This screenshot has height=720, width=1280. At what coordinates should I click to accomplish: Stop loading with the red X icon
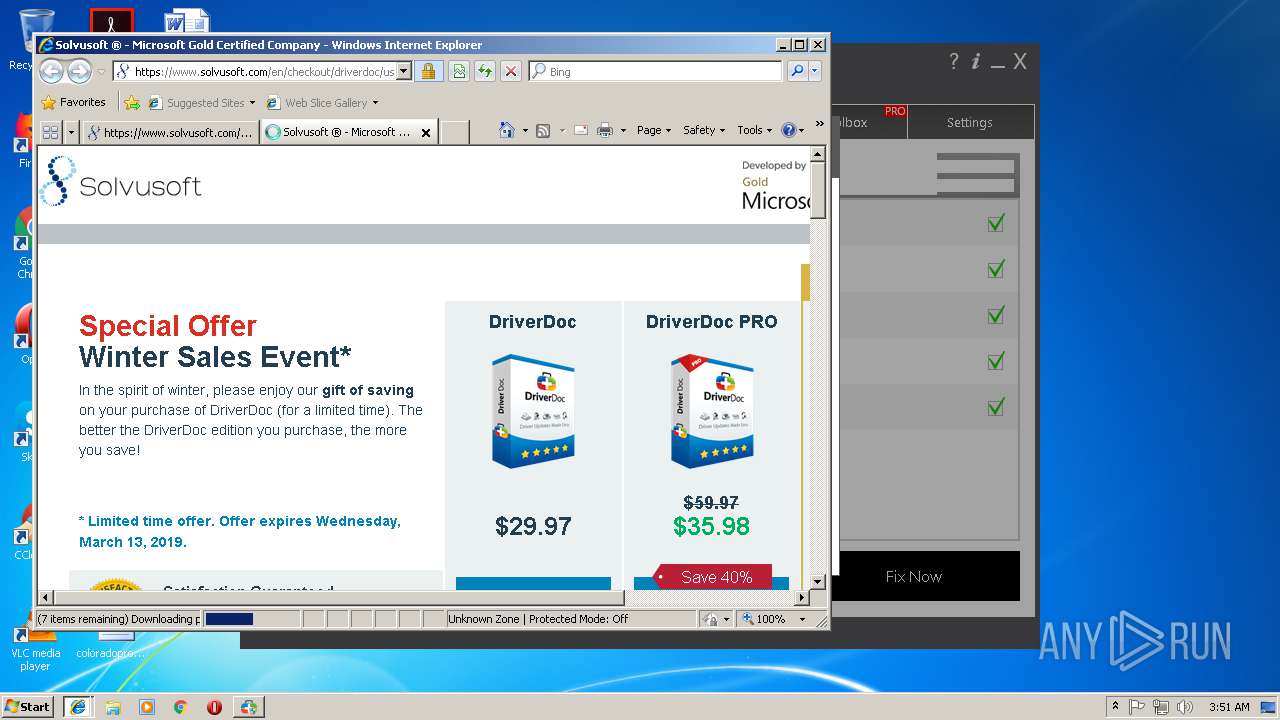tap(510, 71)
